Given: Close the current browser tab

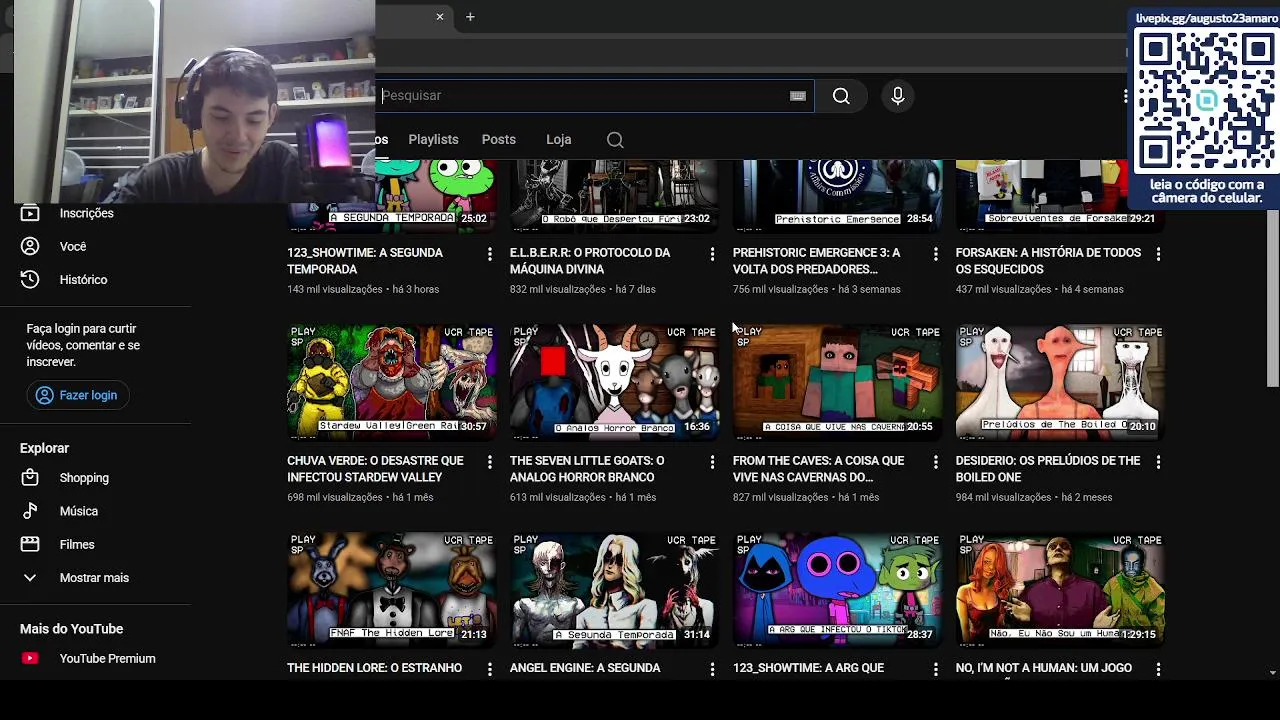Looking at the screenshot, I should [439, 17].
